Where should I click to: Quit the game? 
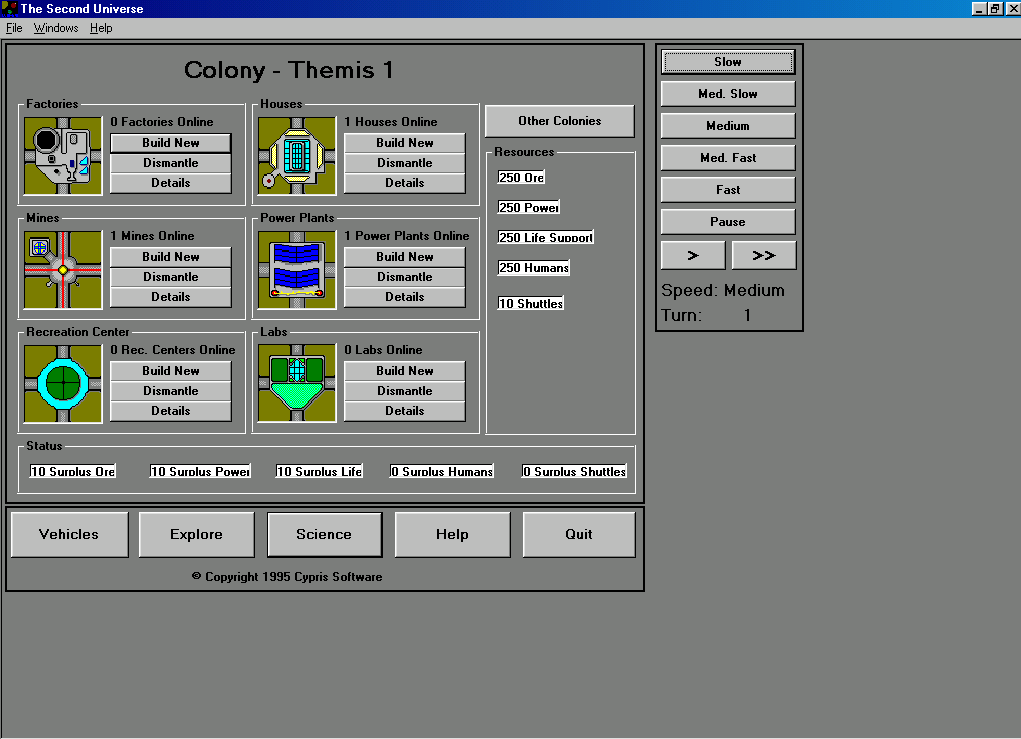pos(579,535)
